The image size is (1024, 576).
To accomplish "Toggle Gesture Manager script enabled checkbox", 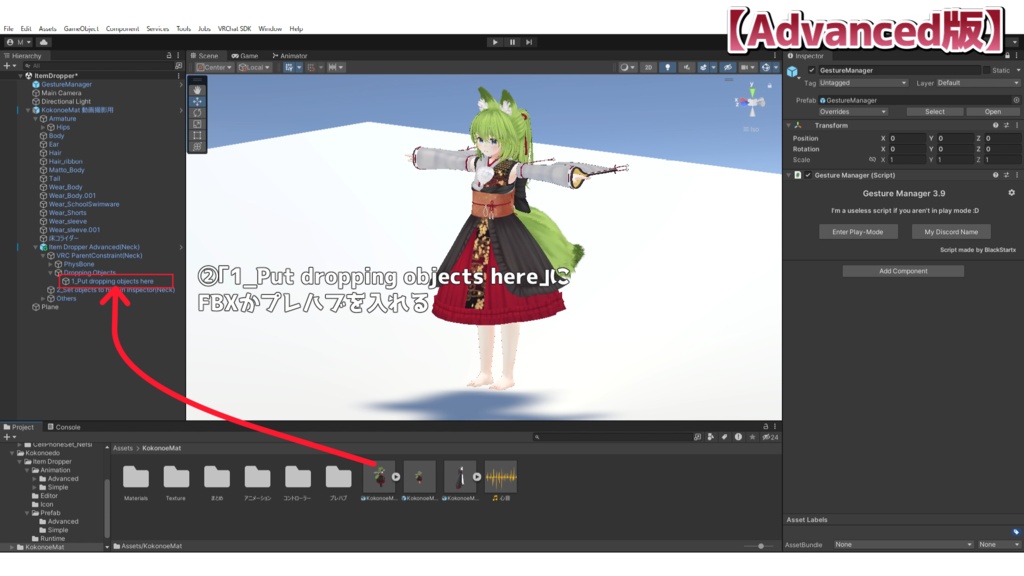I will tap(808, 175).
